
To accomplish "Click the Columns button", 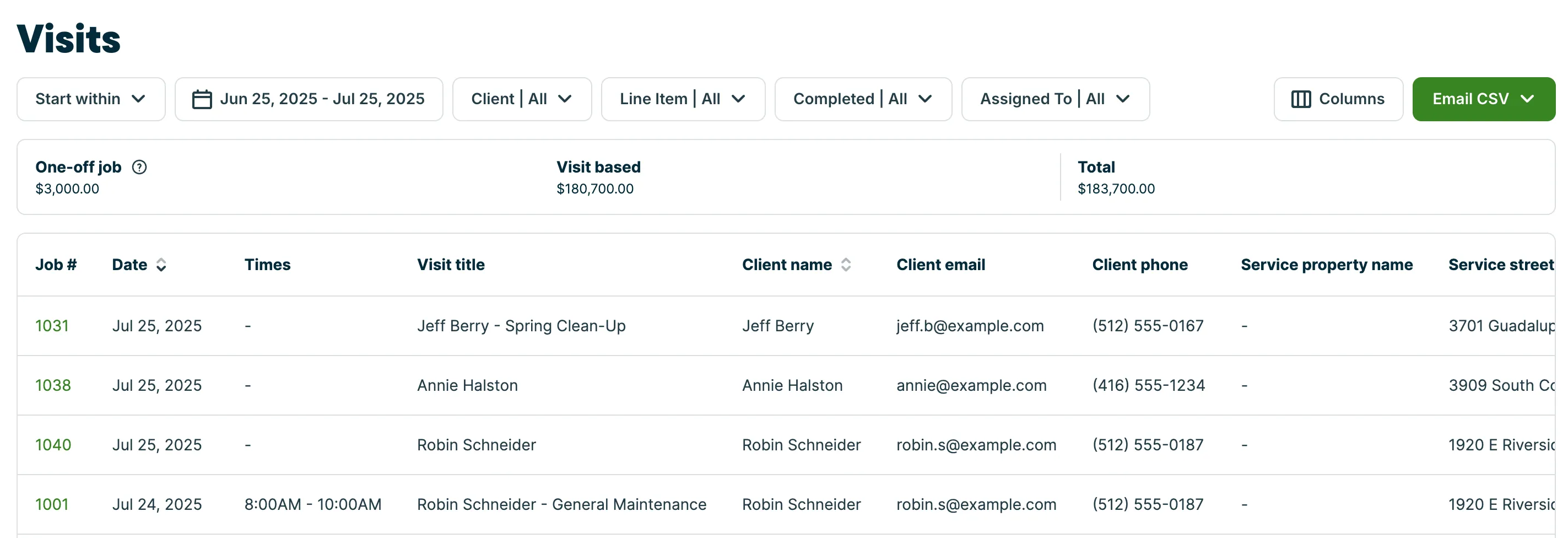I will [1338, 99].
